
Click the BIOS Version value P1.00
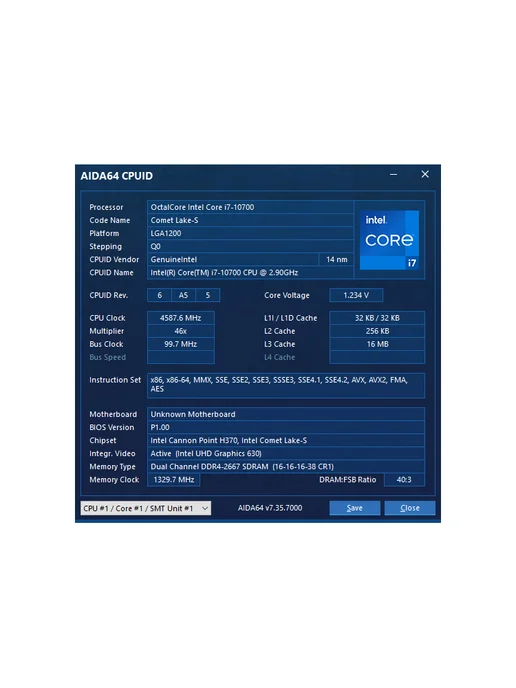click(286, 427)
